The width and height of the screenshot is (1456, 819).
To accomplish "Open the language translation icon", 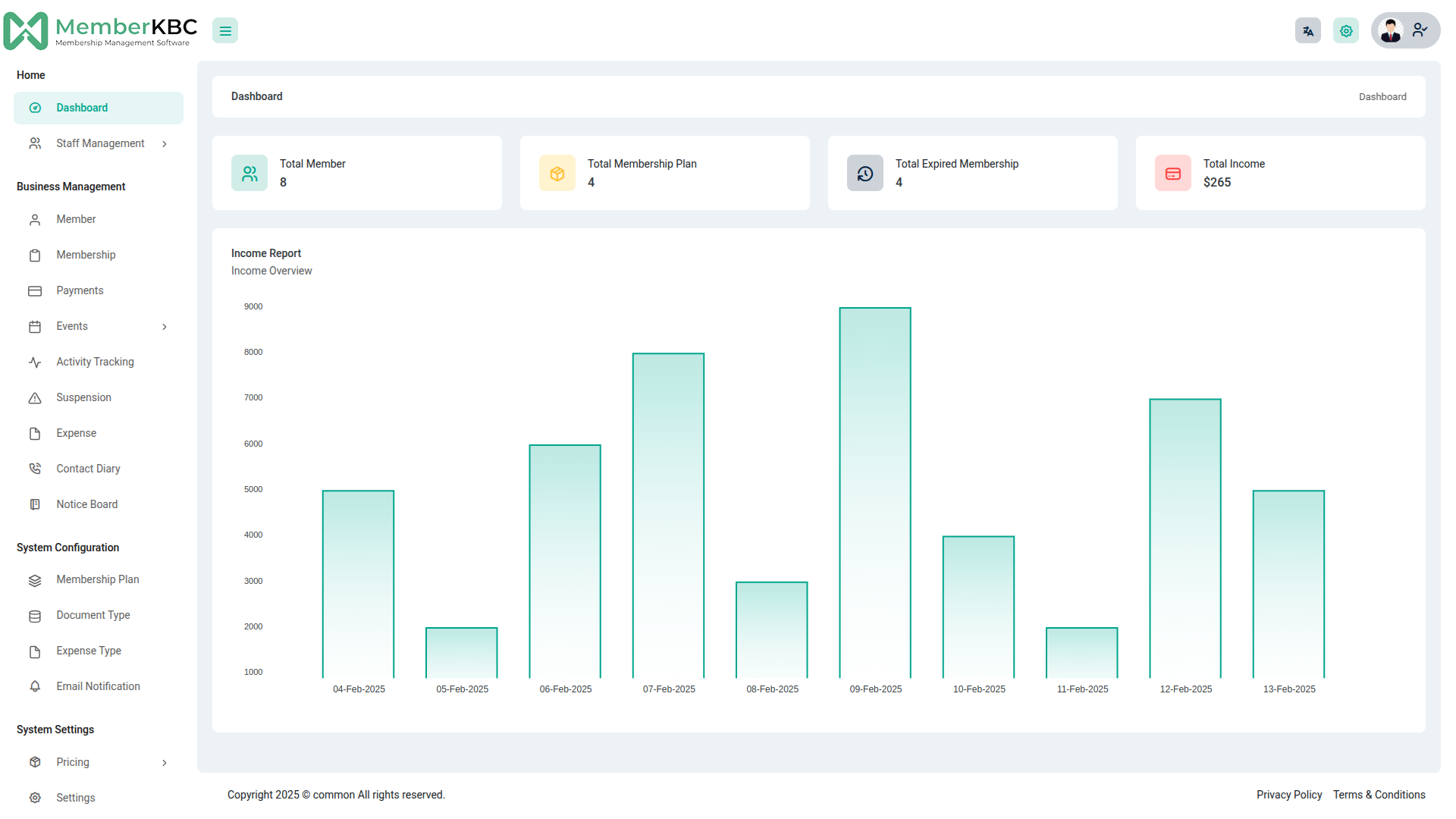I will coord(1307,31).
